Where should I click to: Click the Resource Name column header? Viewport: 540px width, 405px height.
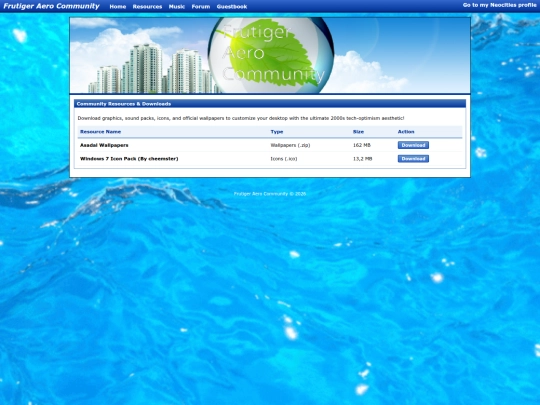tap(101, 132)
